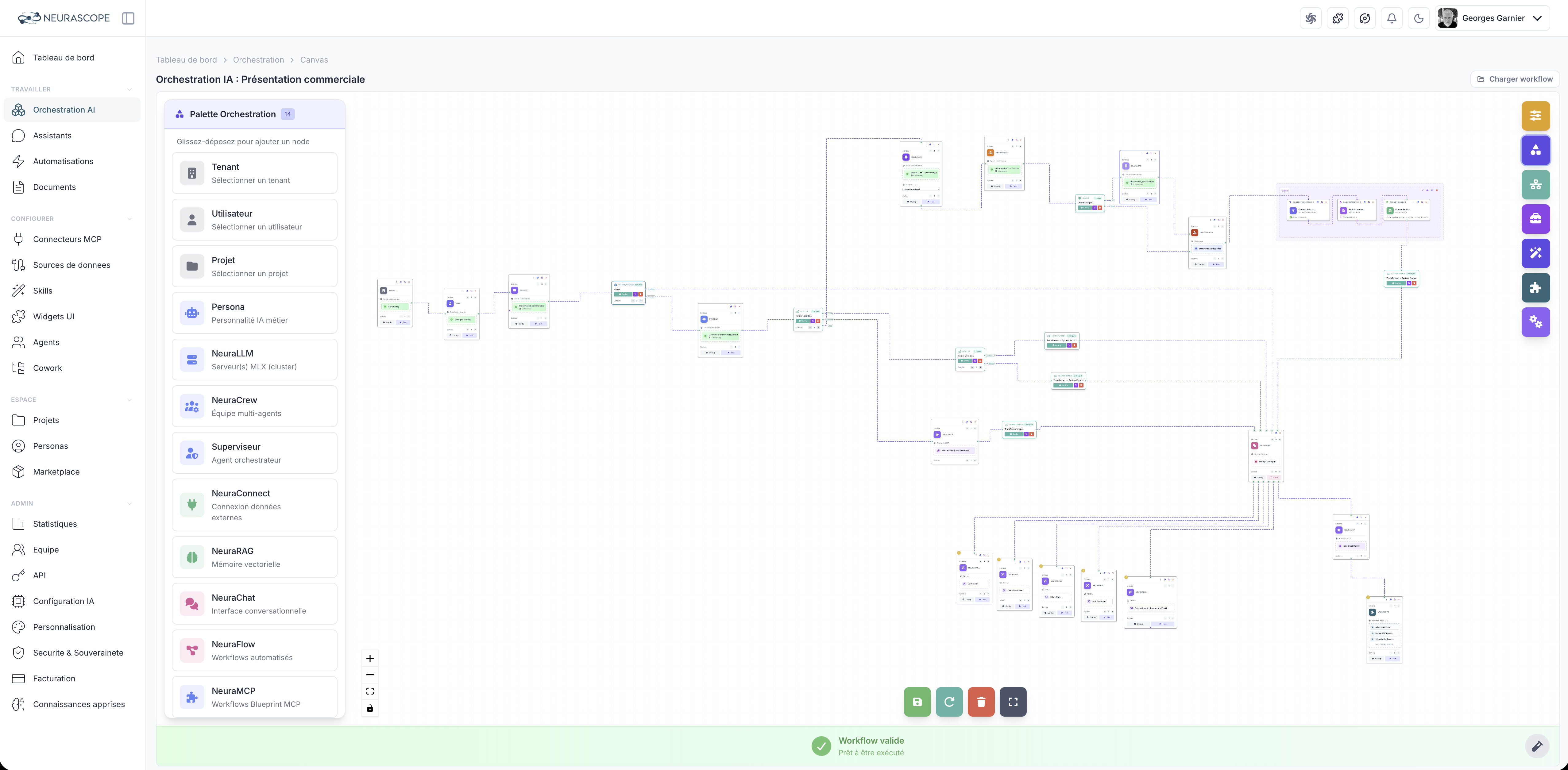Click the red trash delete button
Image resolution: width=1568 pixels, height=770 pixels.
[981, 702]
